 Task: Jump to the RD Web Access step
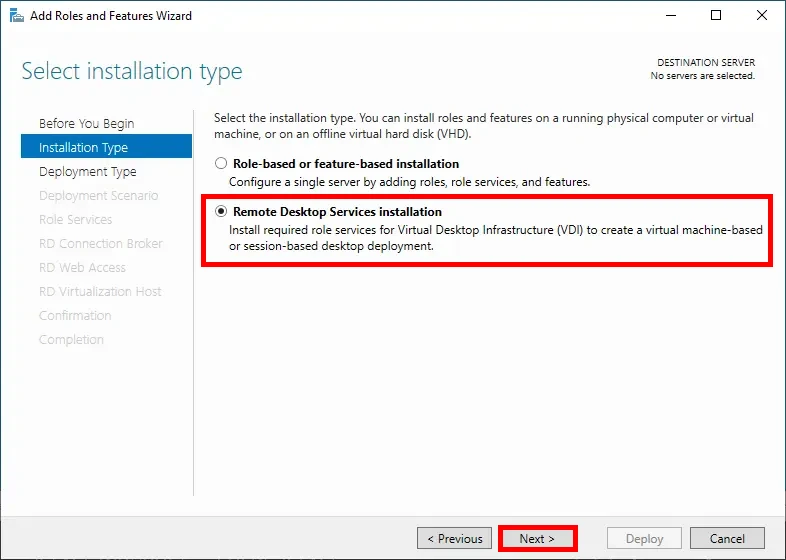point(82,268)
